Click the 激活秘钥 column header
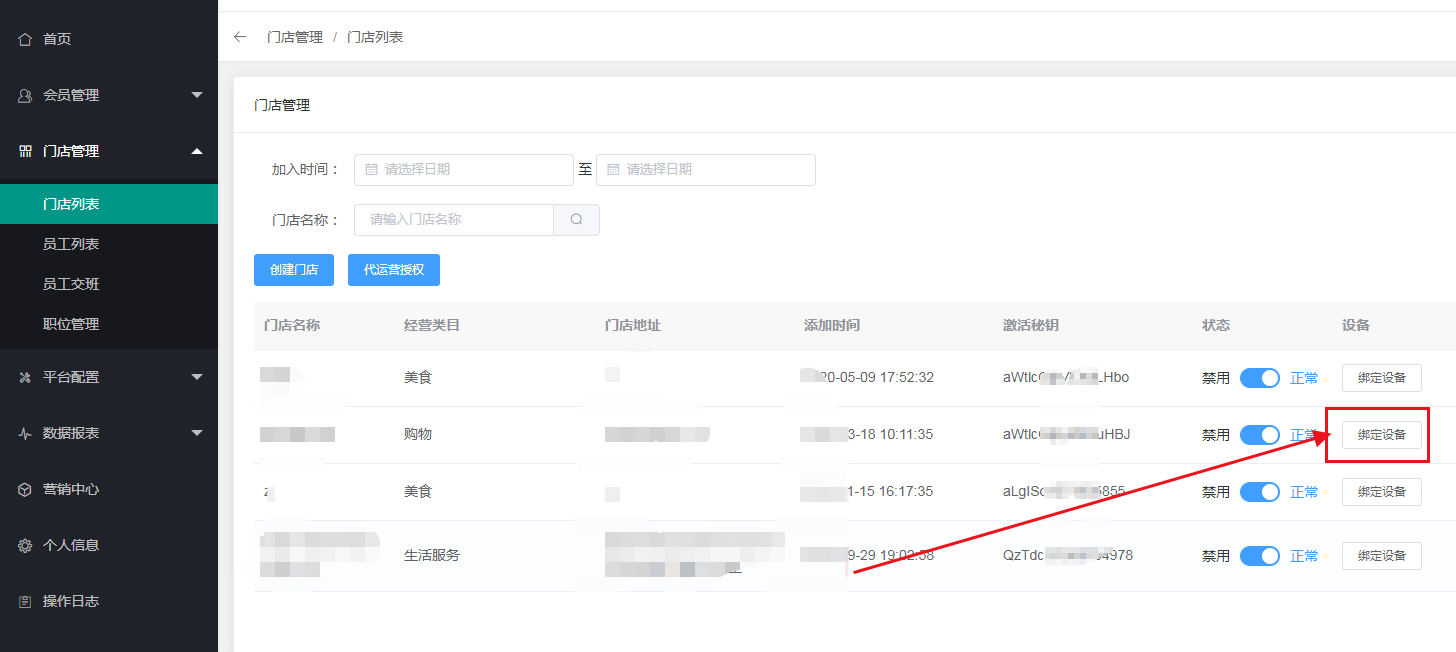This screenshot has width=1456, height=652. (1031, 326)
